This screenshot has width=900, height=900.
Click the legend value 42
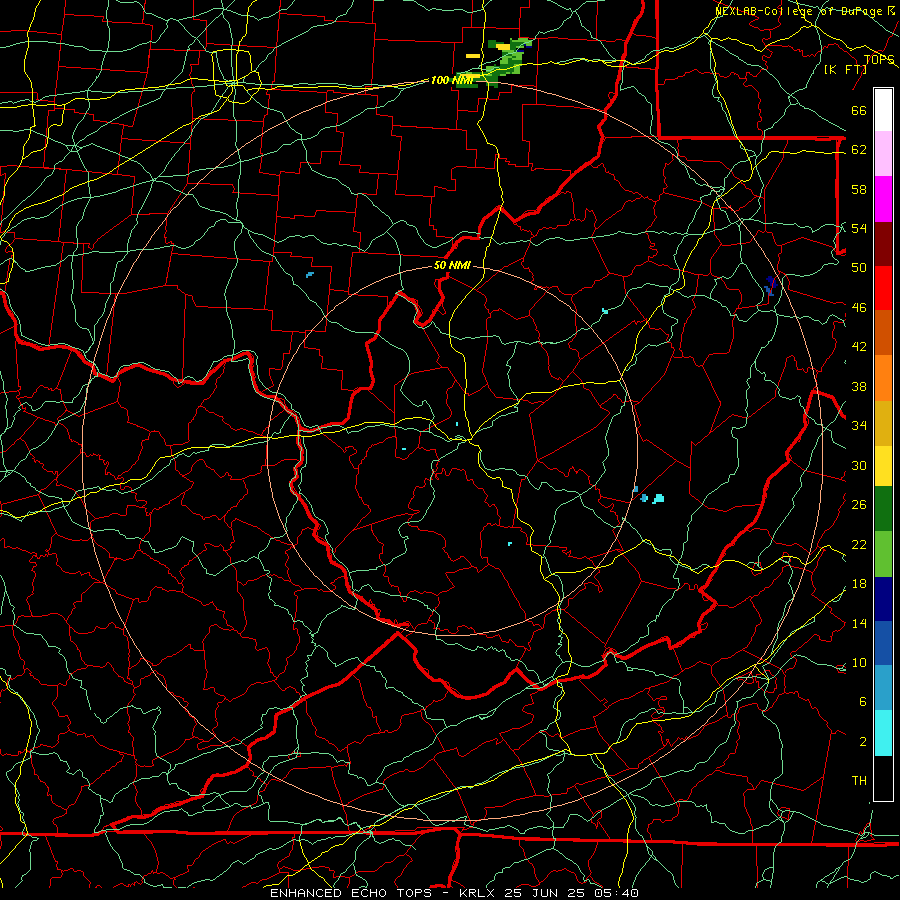click(859, 347)
